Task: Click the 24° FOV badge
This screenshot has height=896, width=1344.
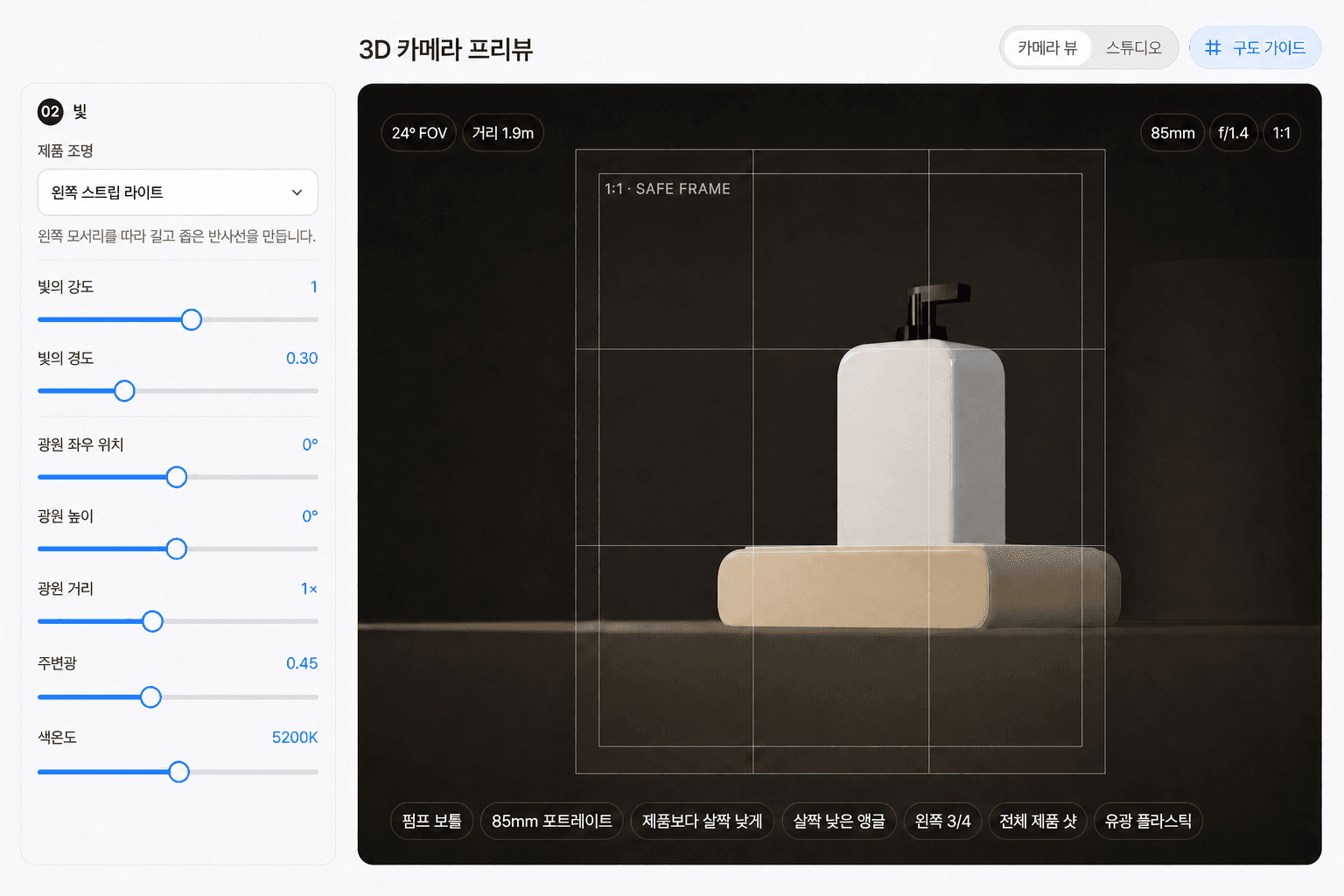Action: pyautogui.click(x=419, y=133)
